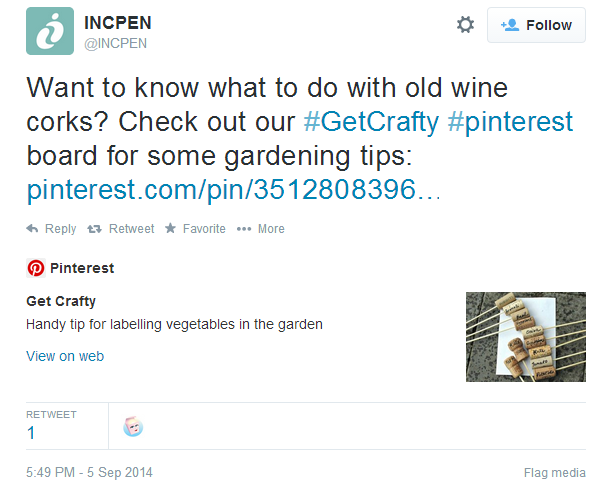Open the #pinterest hashtag link
This screenshot has width=605, height=487.
pyautogui.click(x=510, y=122)
